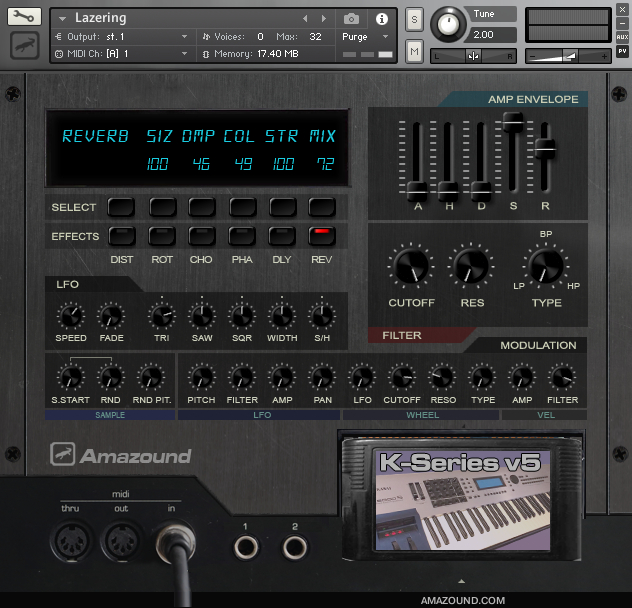Toggle the AUX sends button
This screenshot has height=608, width=632.
(x=622, y=37)
